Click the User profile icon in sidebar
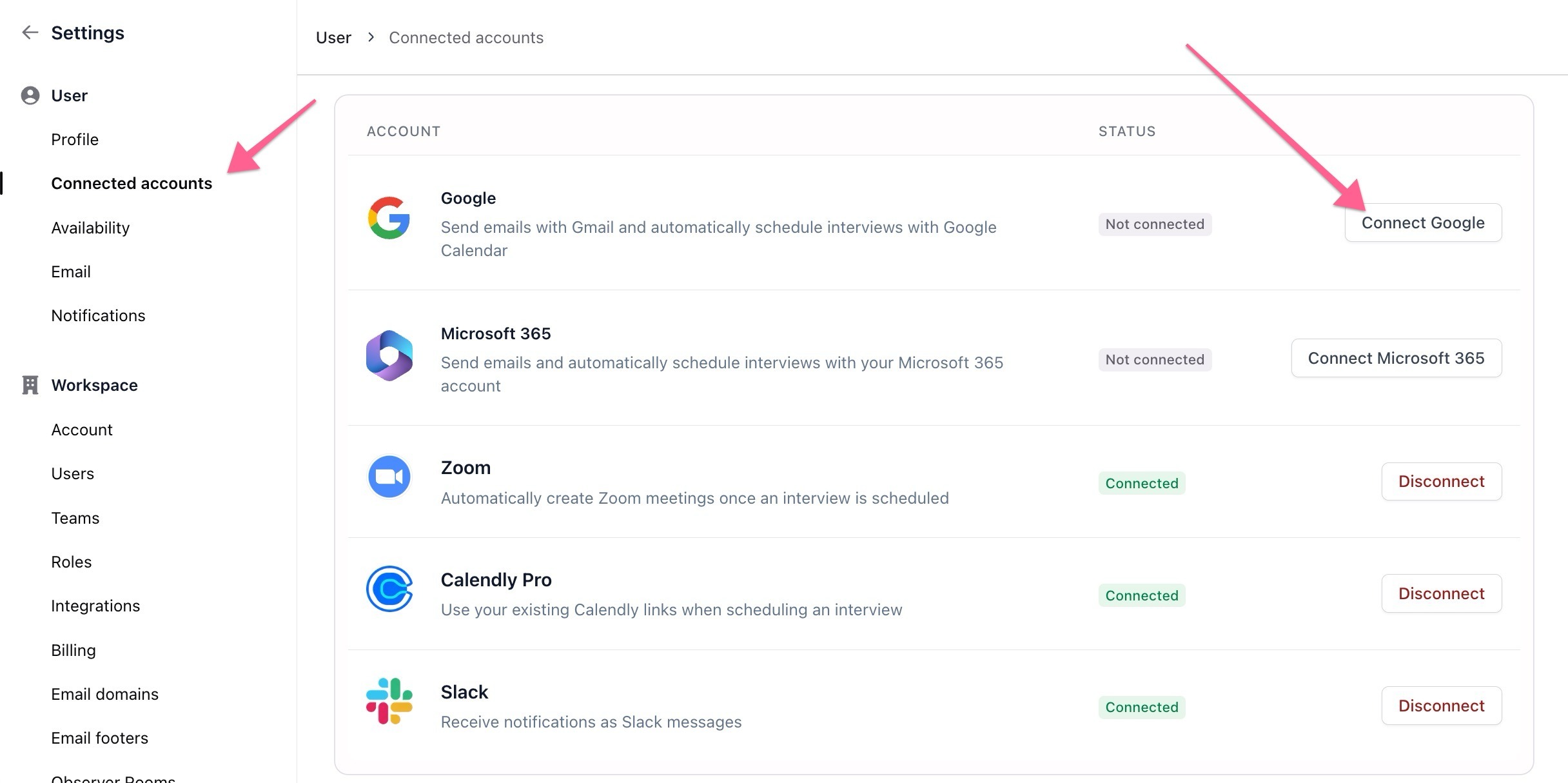The width and height of the screenshot is (1568, 783). [x=30, y=95]
